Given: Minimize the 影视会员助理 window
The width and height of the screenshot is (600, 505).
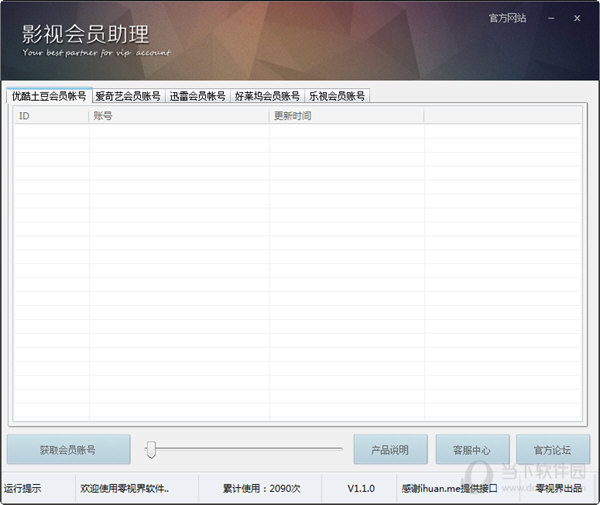Looking at the screenshot, I should pyautogui.click(x=551, y=18).
